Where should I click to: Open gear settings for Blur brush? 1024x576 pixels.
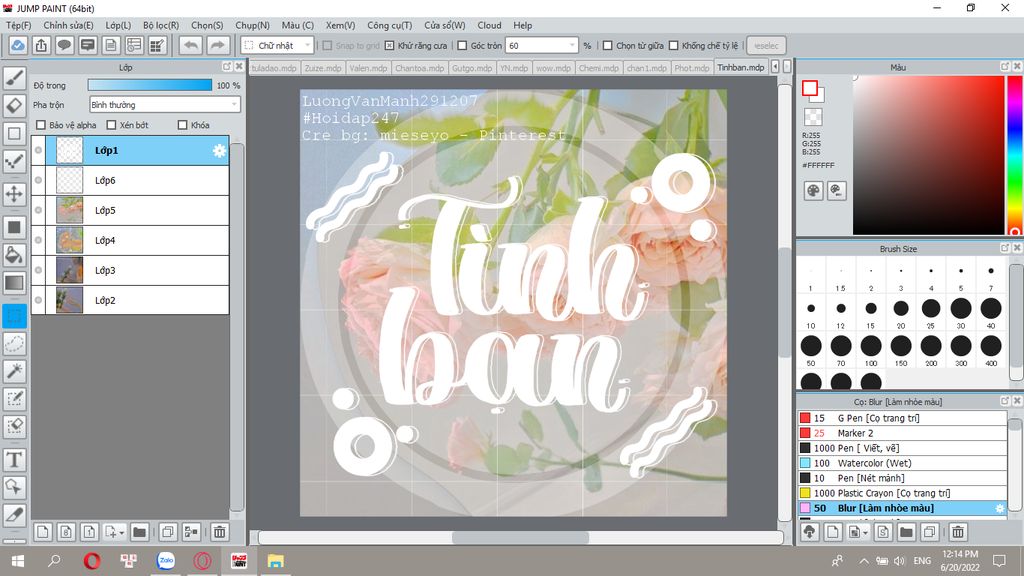(x=999, y=508)
